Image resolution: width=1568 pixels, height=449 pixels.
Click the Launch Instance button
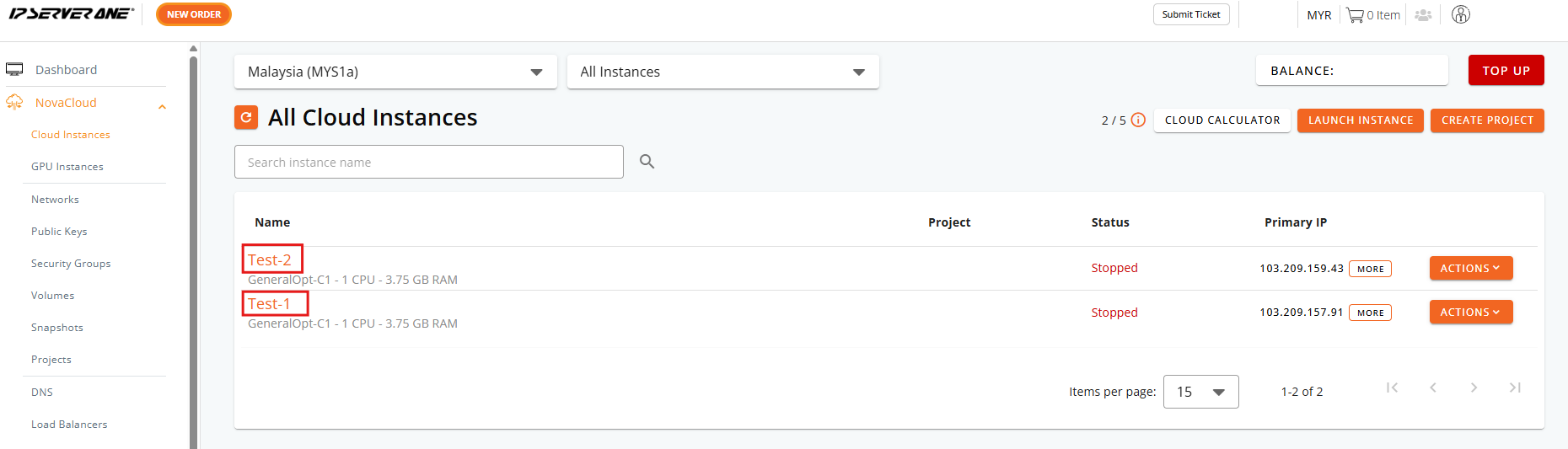pos(1360,120)
